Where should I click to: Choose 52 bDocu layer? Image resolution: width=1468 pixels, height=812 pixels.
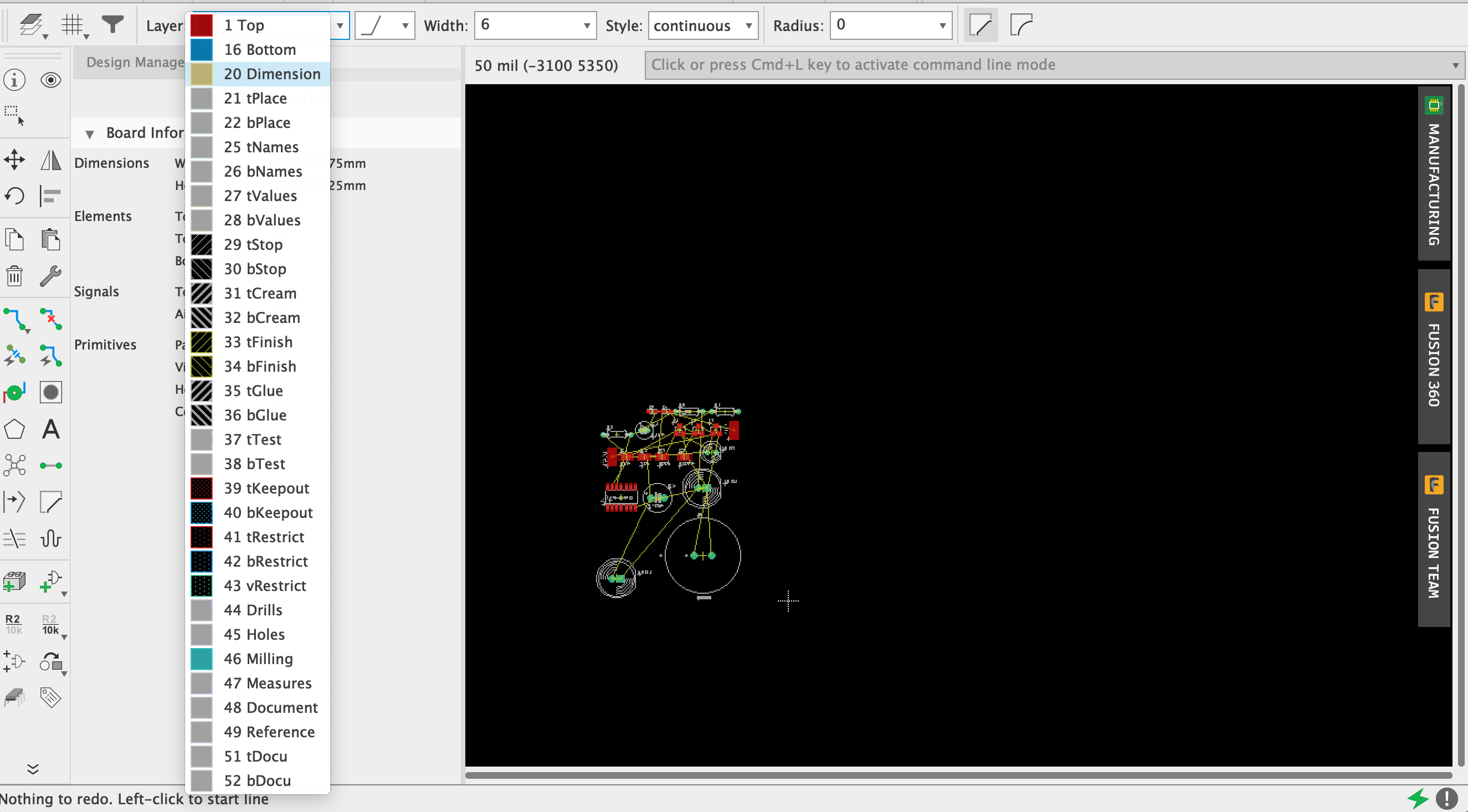point(258,780)
